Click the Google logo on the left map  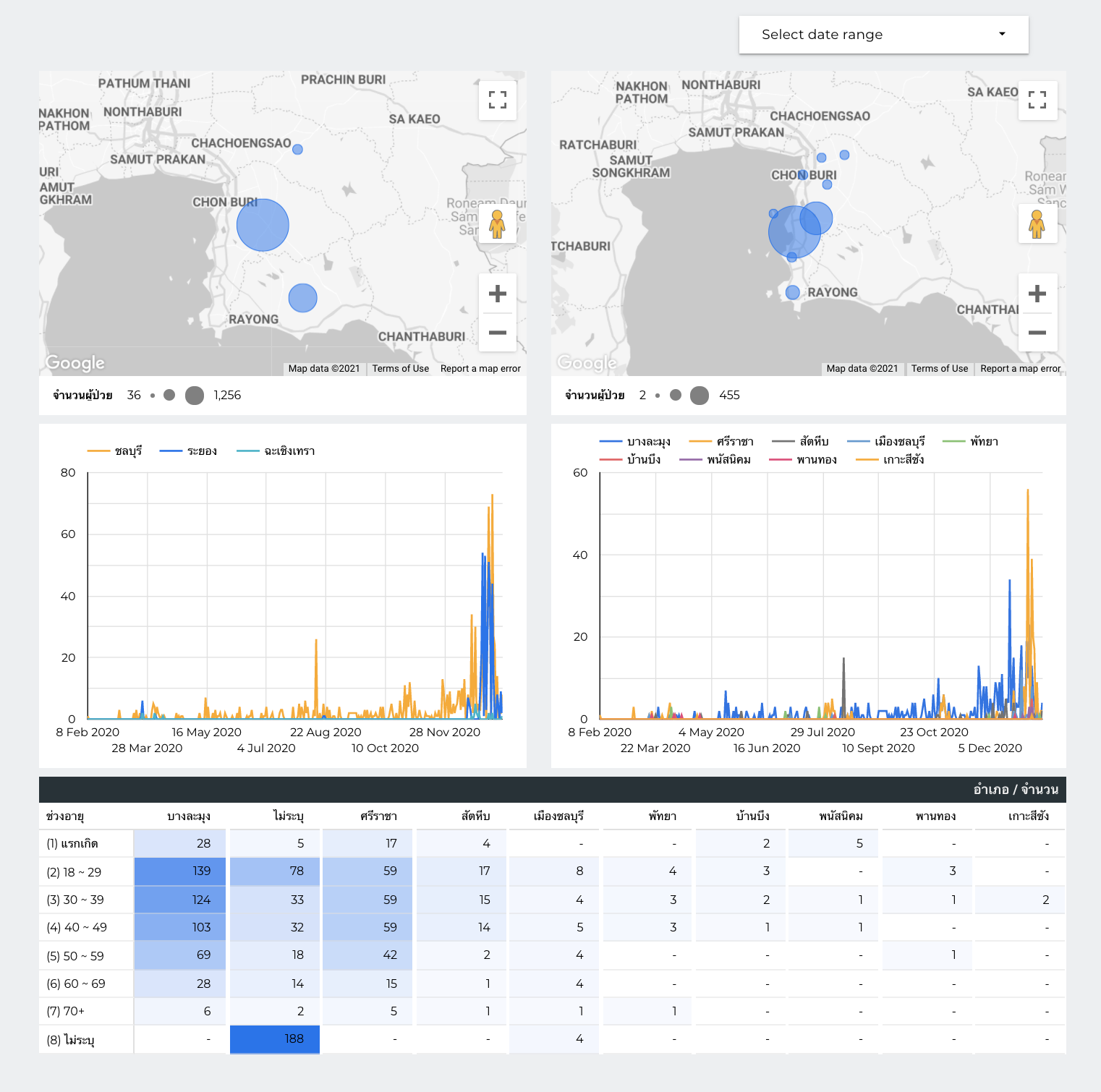(75, 363)
